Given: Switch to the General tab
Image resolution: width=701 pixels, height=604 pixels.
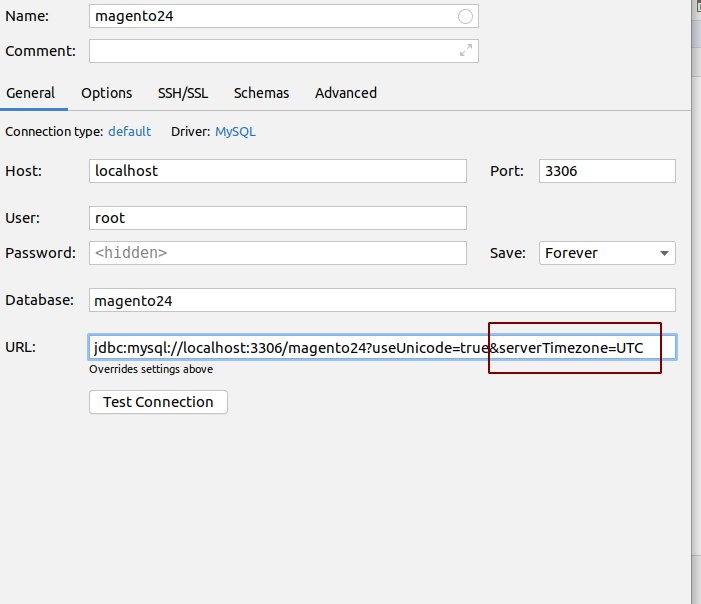Looking at the screenshot, I should [x=30, y=93].
